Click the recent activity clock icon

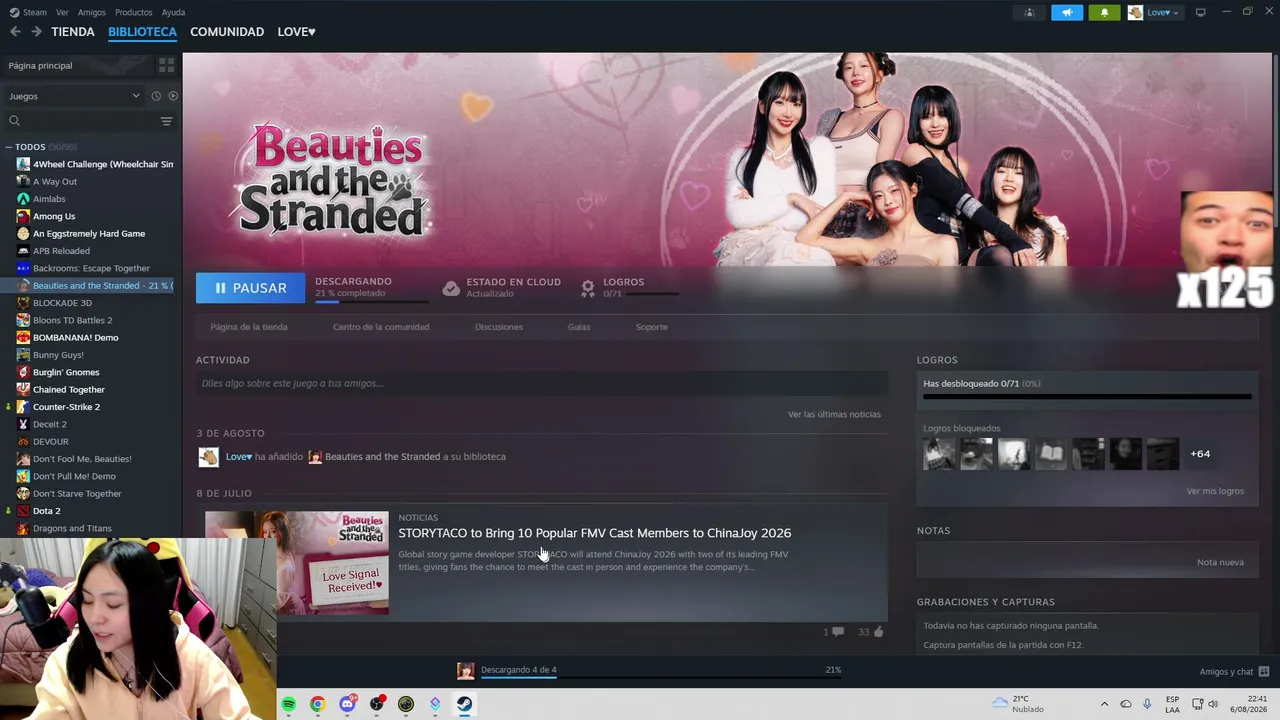(156, 96)
